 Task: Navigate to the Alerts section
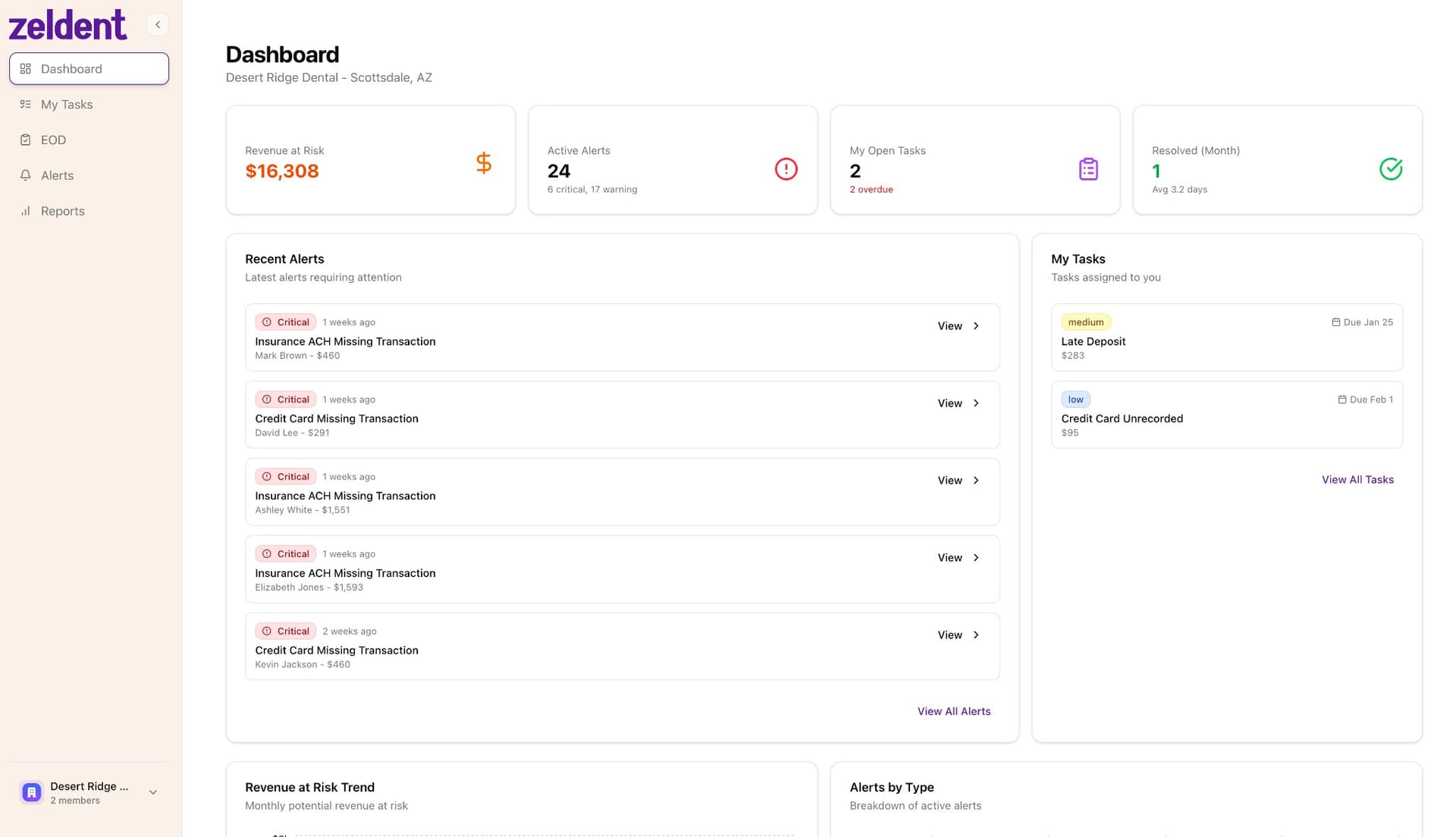[57, 175]
